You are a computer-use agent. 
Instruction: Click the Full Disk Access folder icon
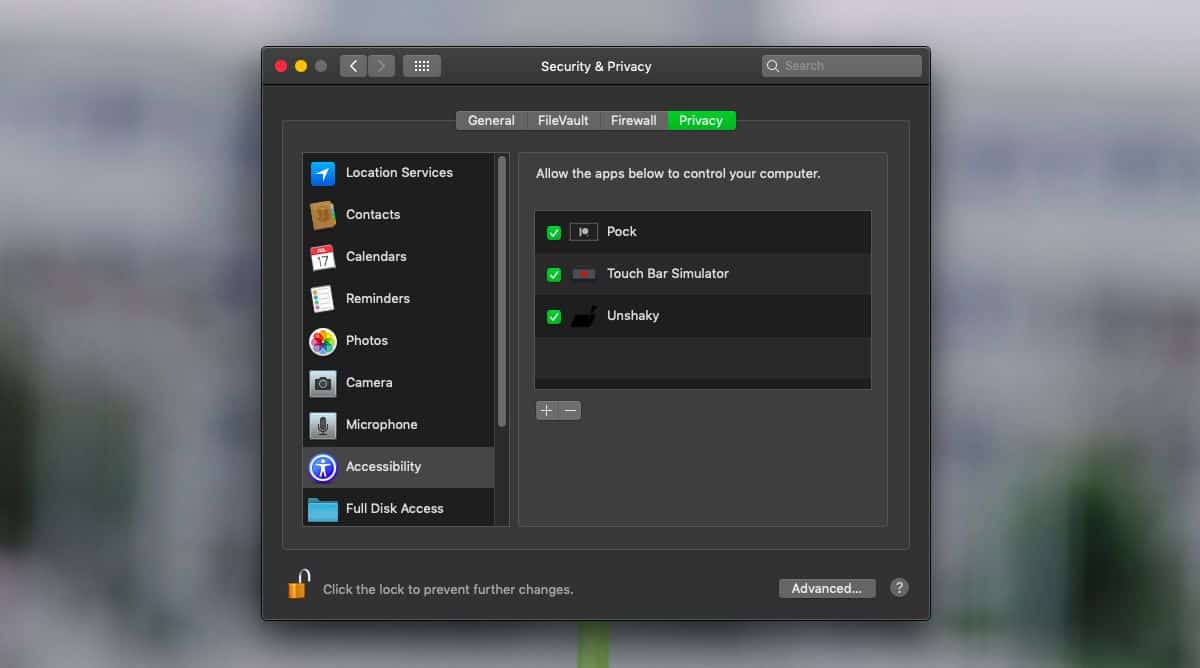click(x=322, y=509)
